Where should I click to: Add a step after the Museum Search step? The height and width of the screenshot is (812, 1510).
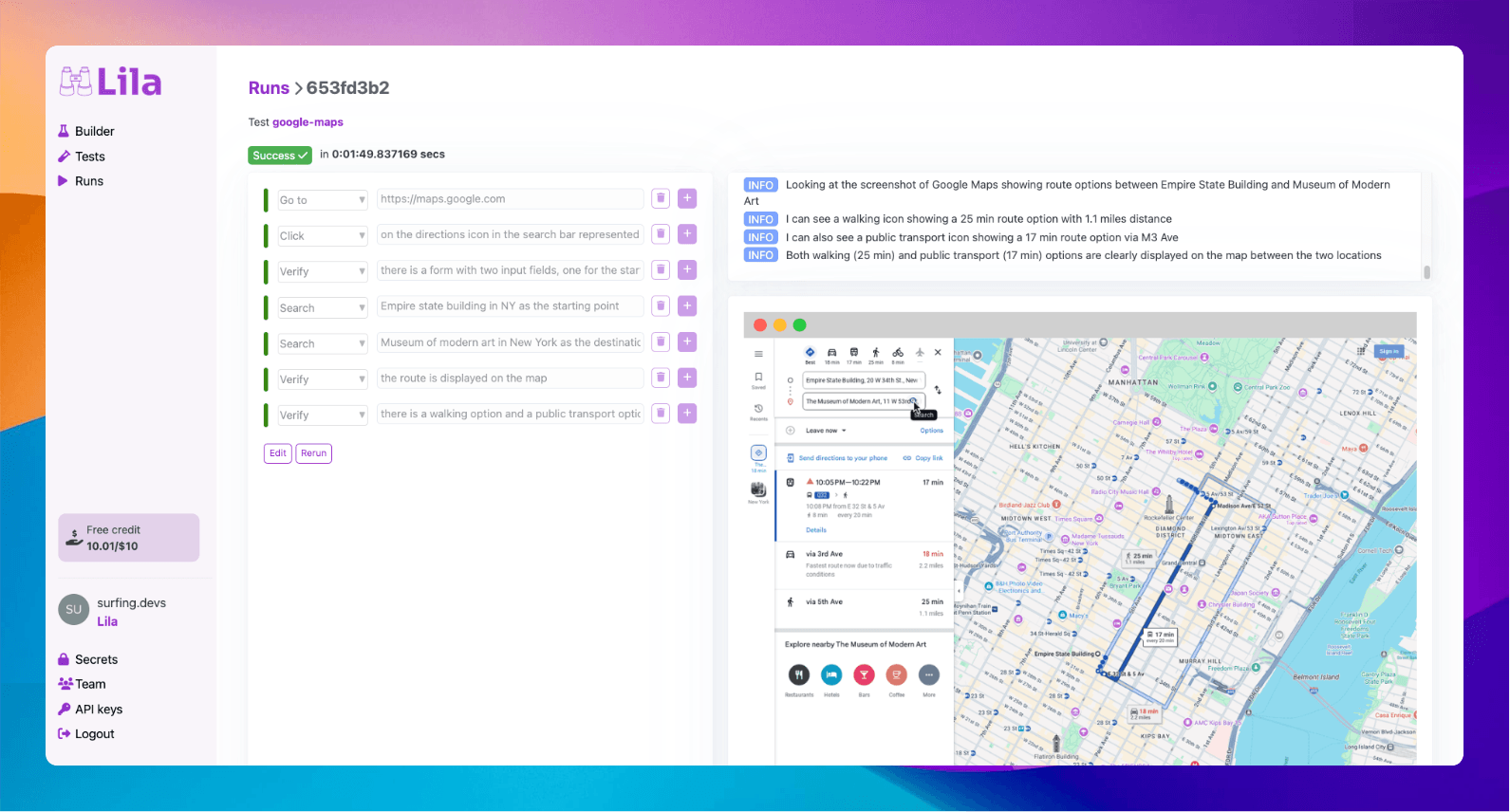pos(687,341)
